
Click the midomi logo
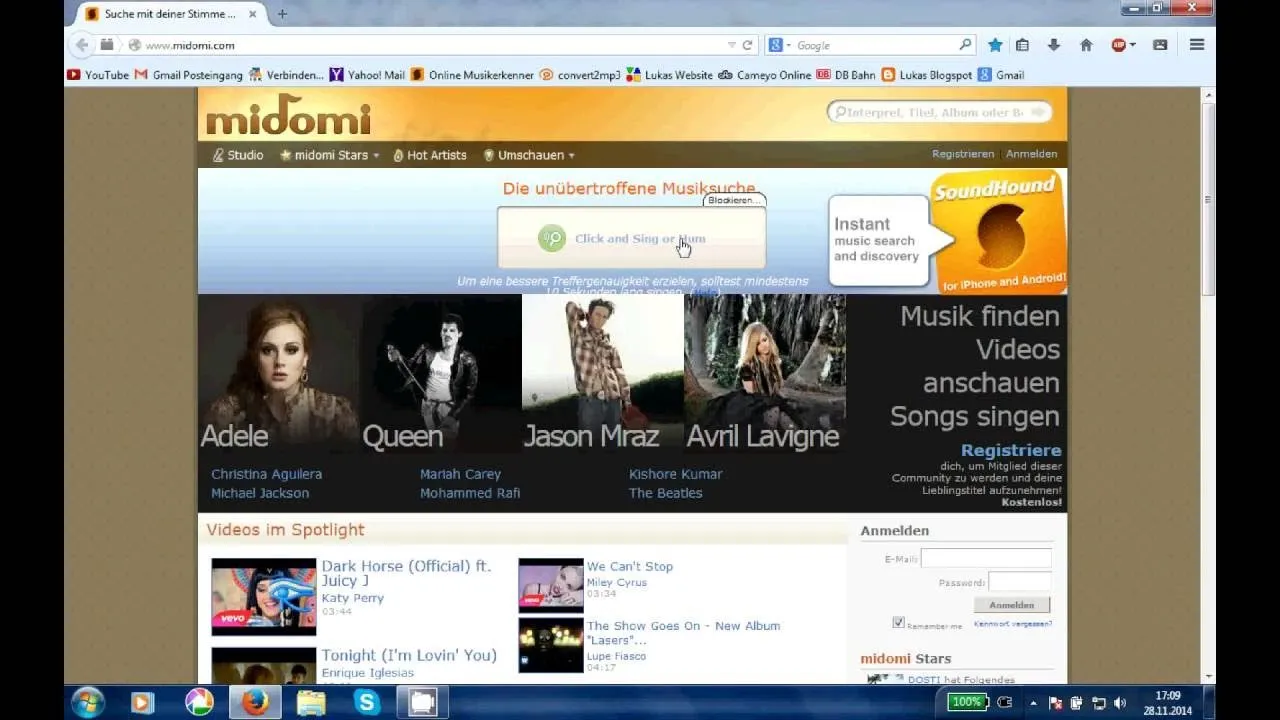click(x=287, y=115)
